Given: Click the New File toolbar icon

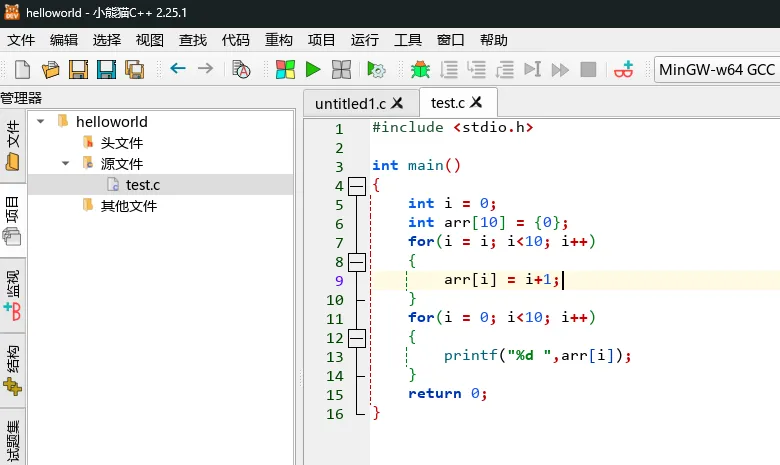Looking at the screenshot, I should [22, 69].
